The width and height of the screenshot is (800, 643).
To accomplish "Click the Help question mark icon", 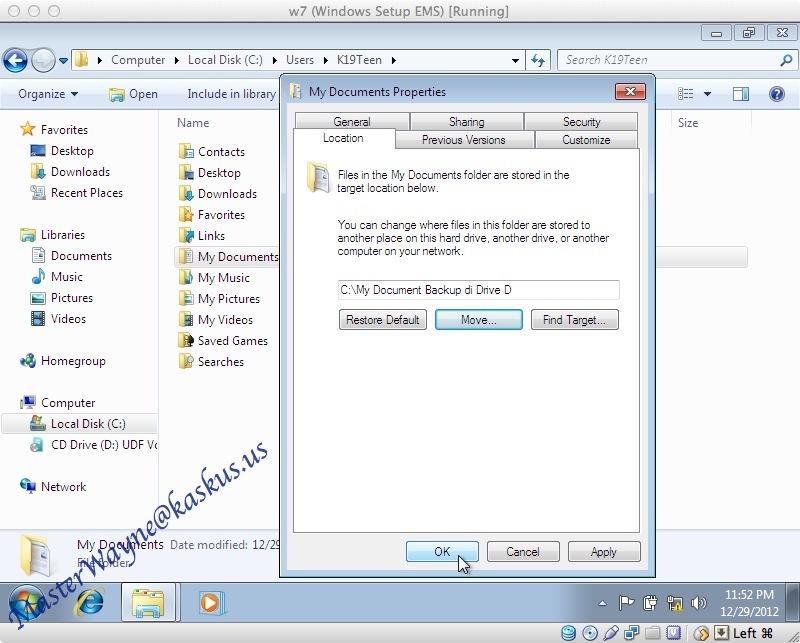I will click(x=777, y=94).
